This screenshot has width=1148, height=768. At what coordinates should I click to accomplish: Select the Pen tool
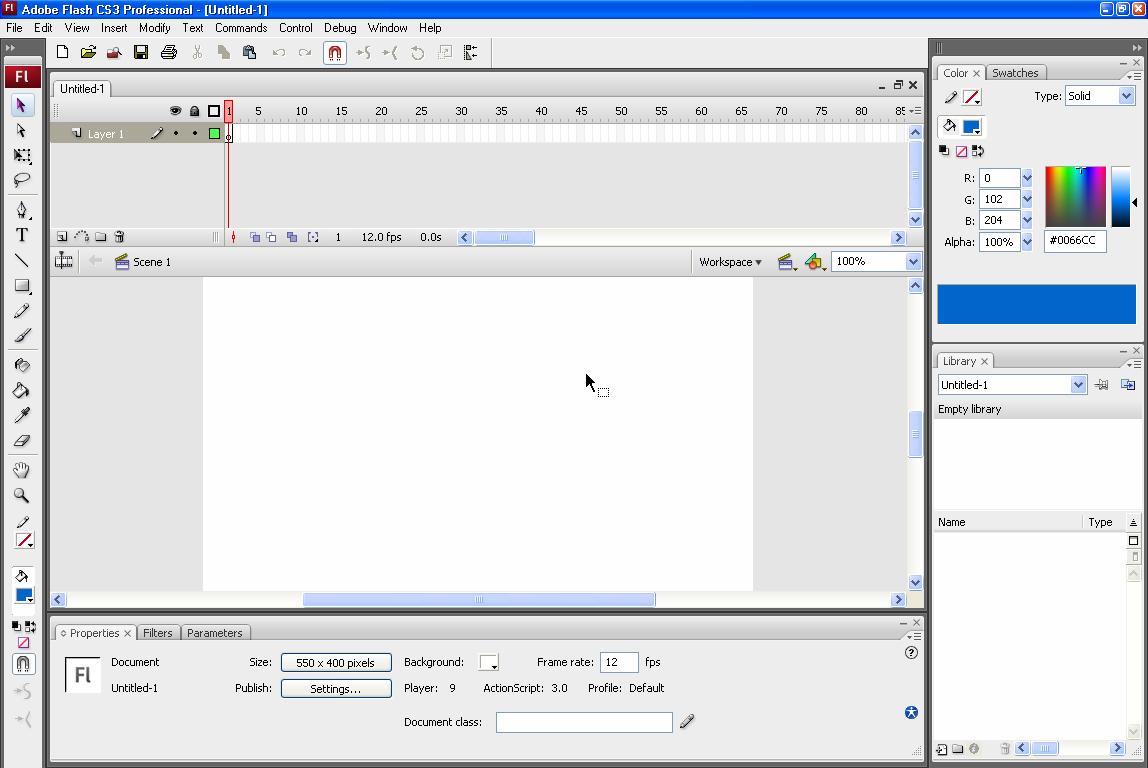click(x=21, y=208)
